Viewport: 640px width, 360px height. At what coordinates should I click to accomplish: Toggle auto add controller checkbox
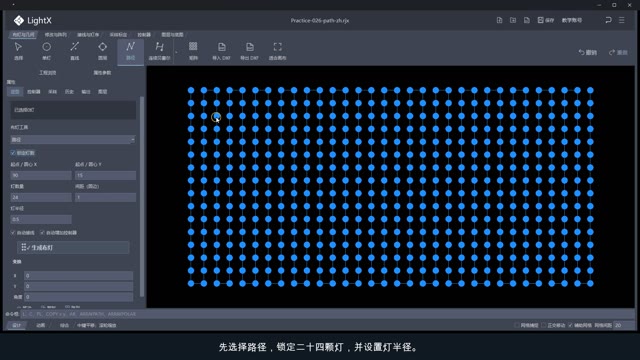pyautogui.click(x=42, y=233)
